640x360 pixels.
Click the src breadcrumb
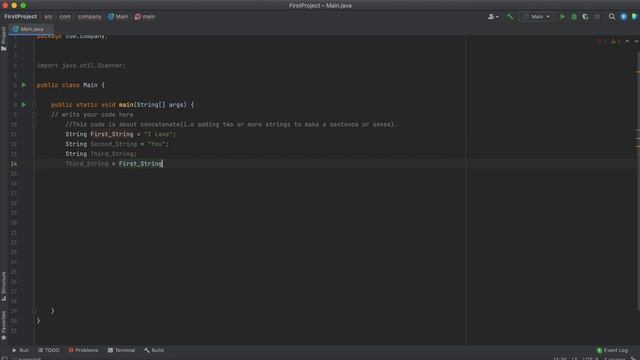tap(48, 17)
